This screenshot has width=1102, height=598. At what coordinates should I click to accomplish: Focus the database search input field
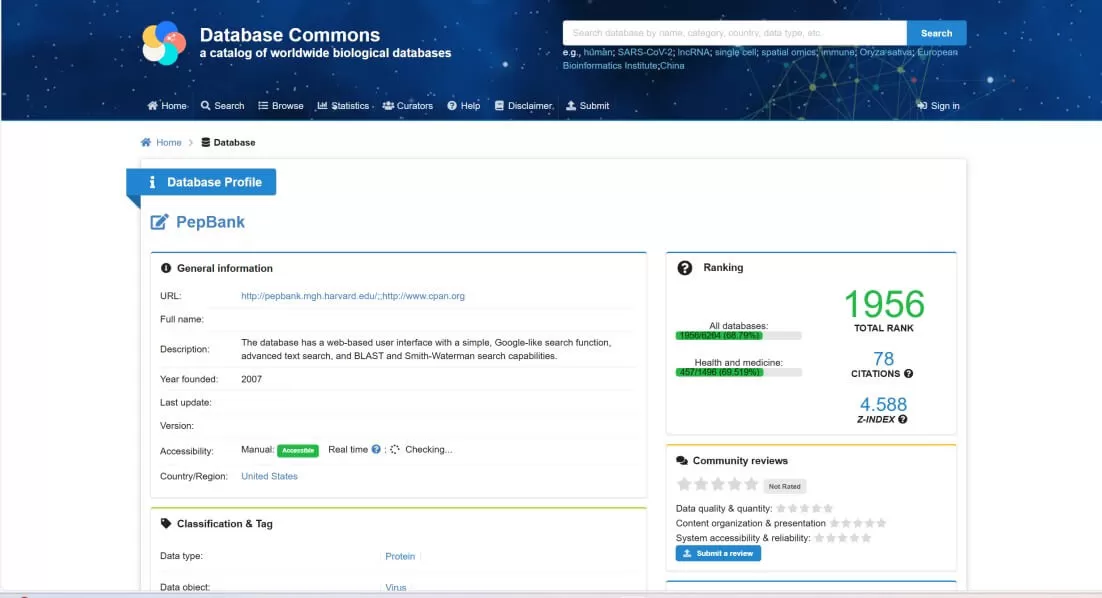[734, 33]
